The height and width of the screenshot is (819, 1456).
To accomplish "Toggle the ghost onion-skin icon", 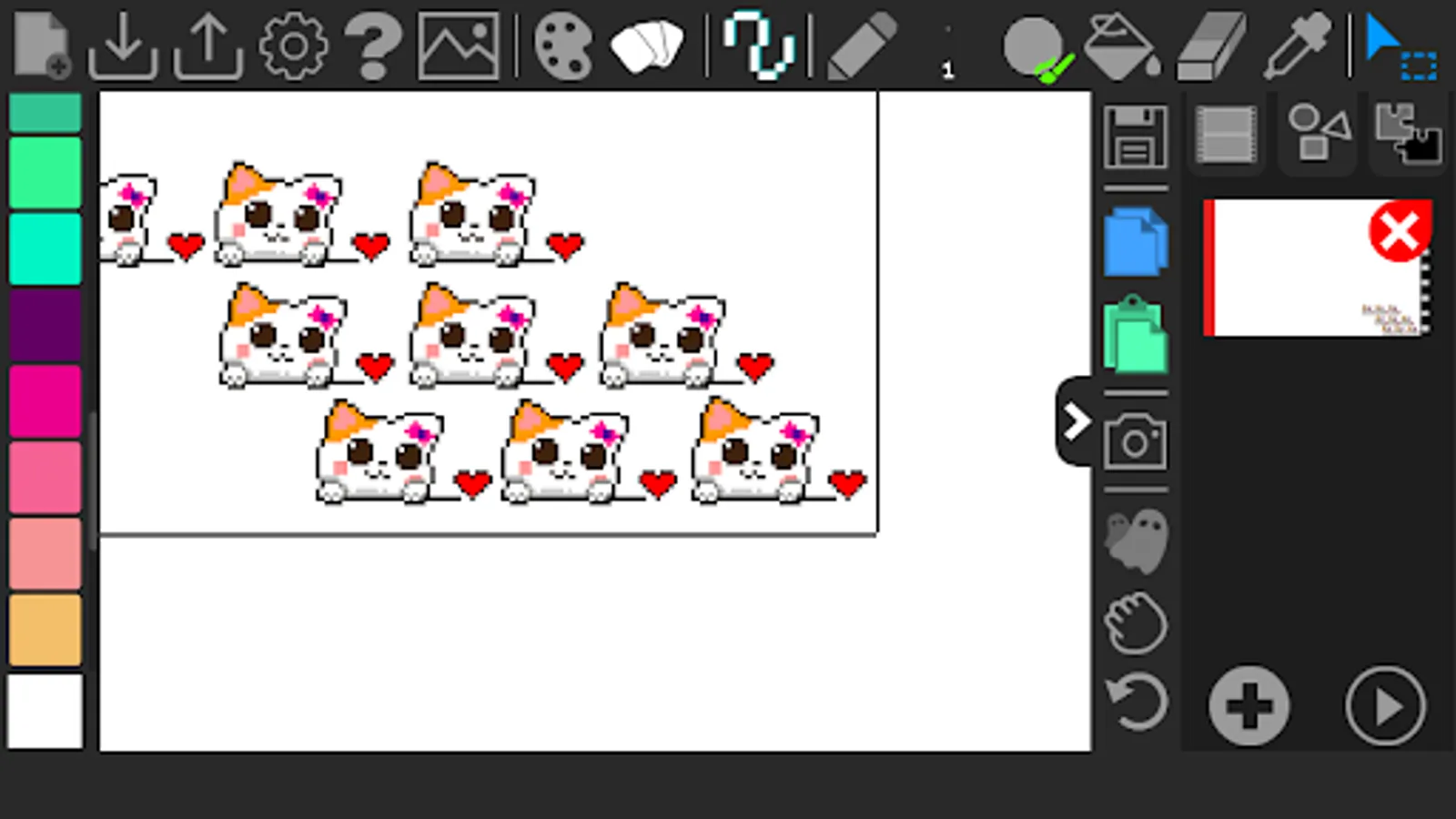I will 1136,541.
